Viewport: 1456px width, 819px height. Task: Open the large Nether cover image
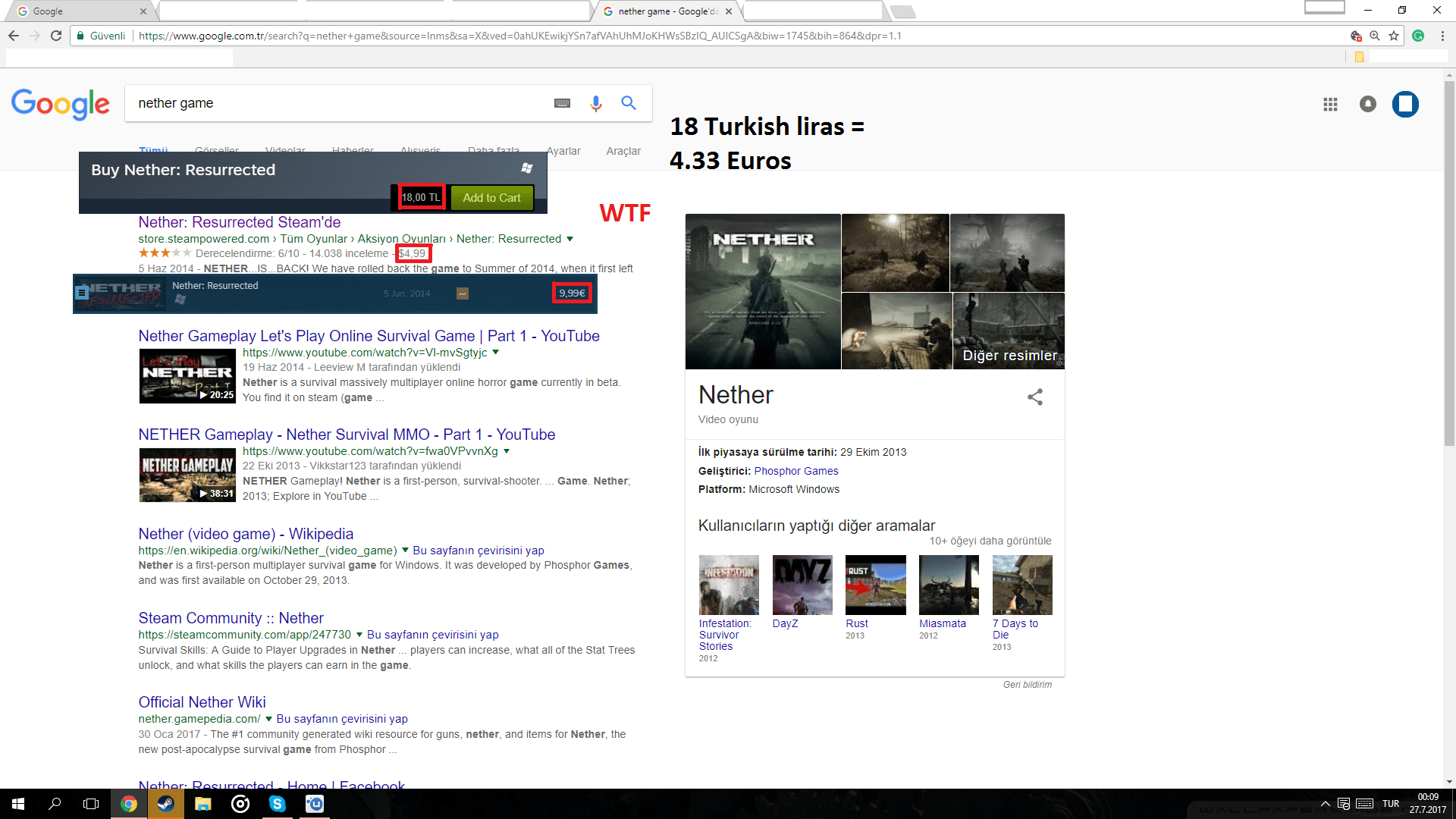[763, 291]
